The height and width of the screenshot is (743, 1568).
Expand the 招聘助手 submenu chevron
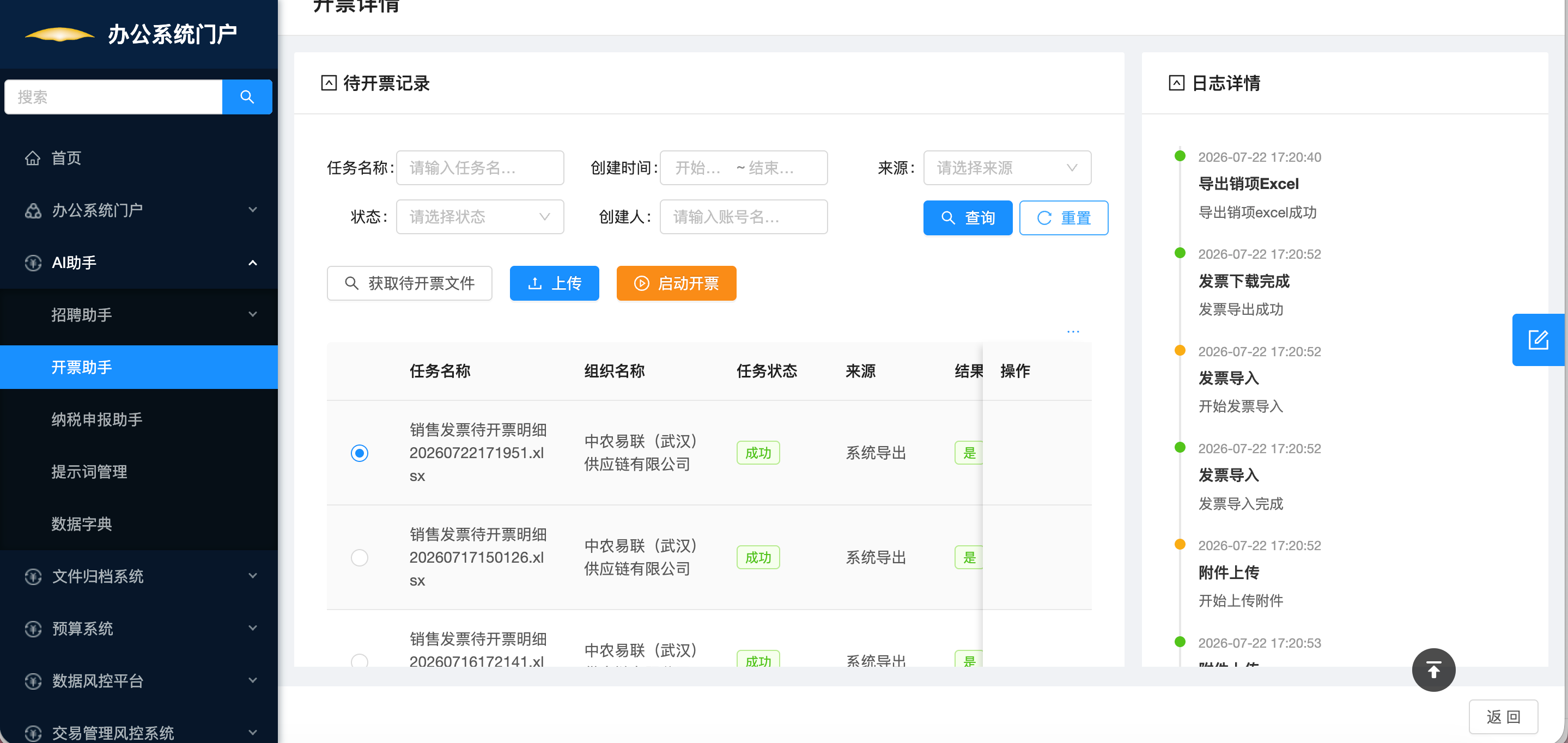click(253, 315)
